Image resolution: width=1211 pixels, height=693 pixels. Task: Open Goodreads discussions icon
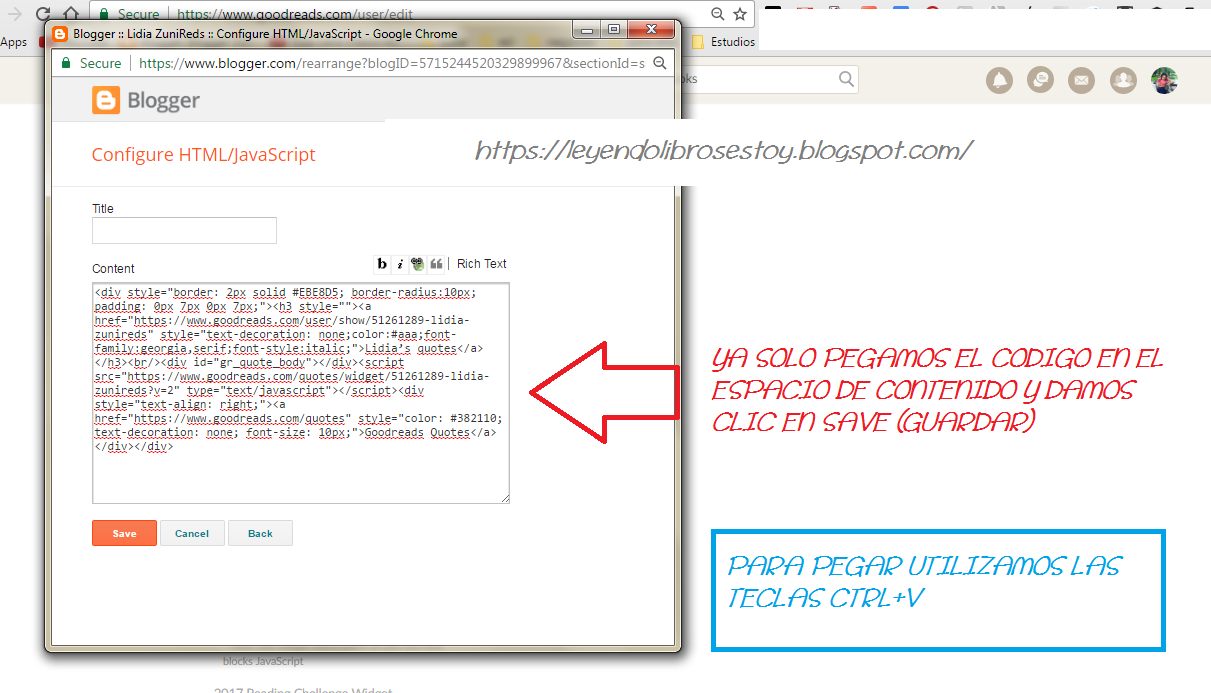click(x=1040, y=80)
